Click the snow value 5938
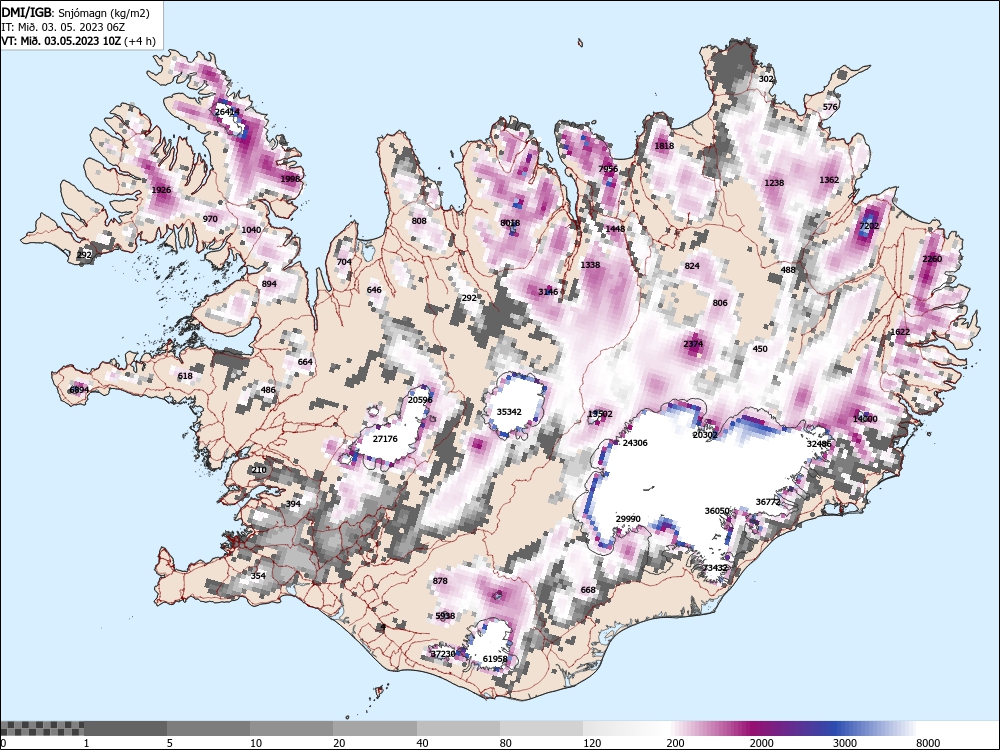The width and height of the screenshot is (1000, 750). coord(445,616)
